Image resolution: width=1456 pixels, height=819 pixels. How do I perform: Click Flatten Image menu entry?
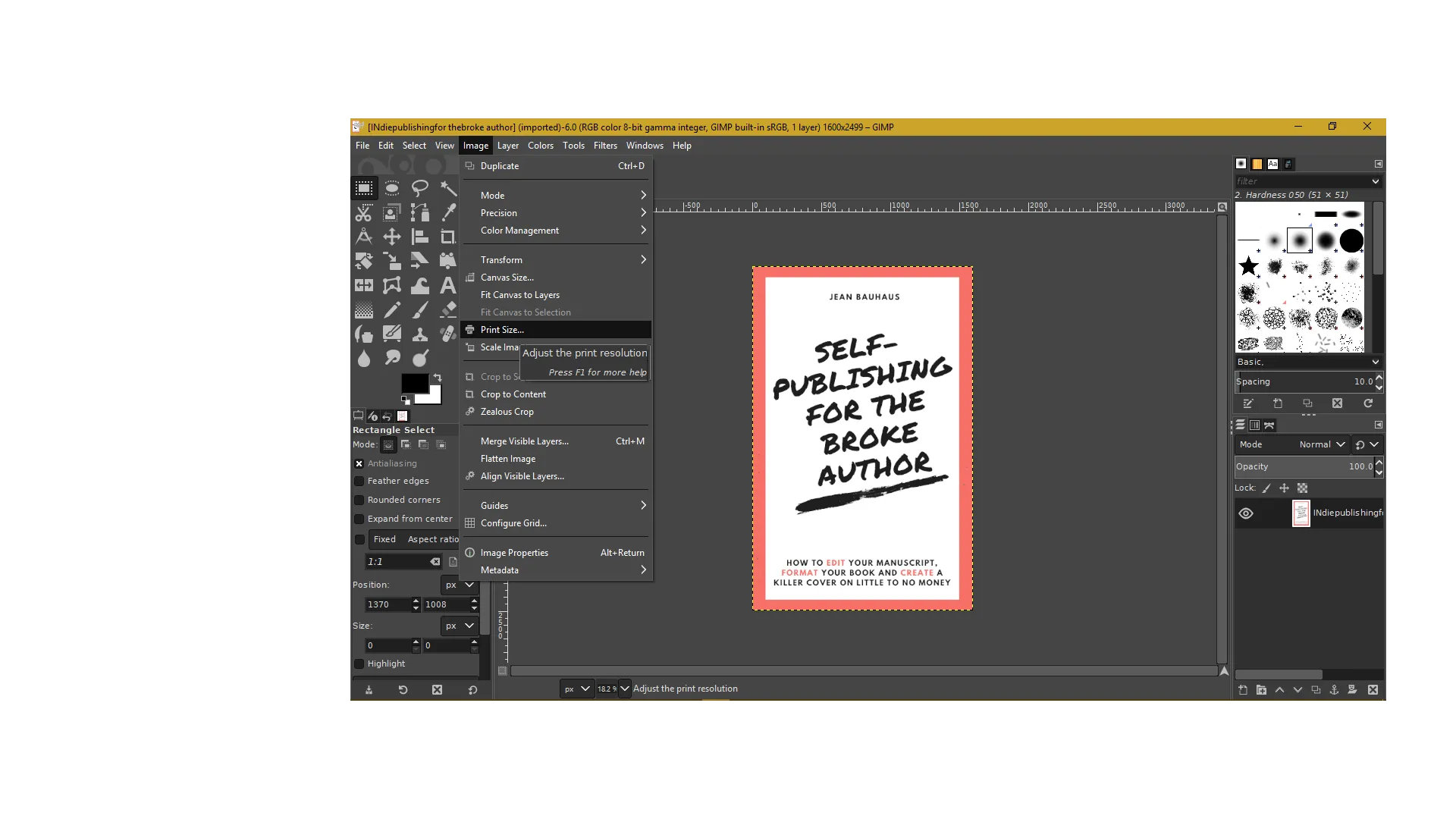tap(508, 459)
